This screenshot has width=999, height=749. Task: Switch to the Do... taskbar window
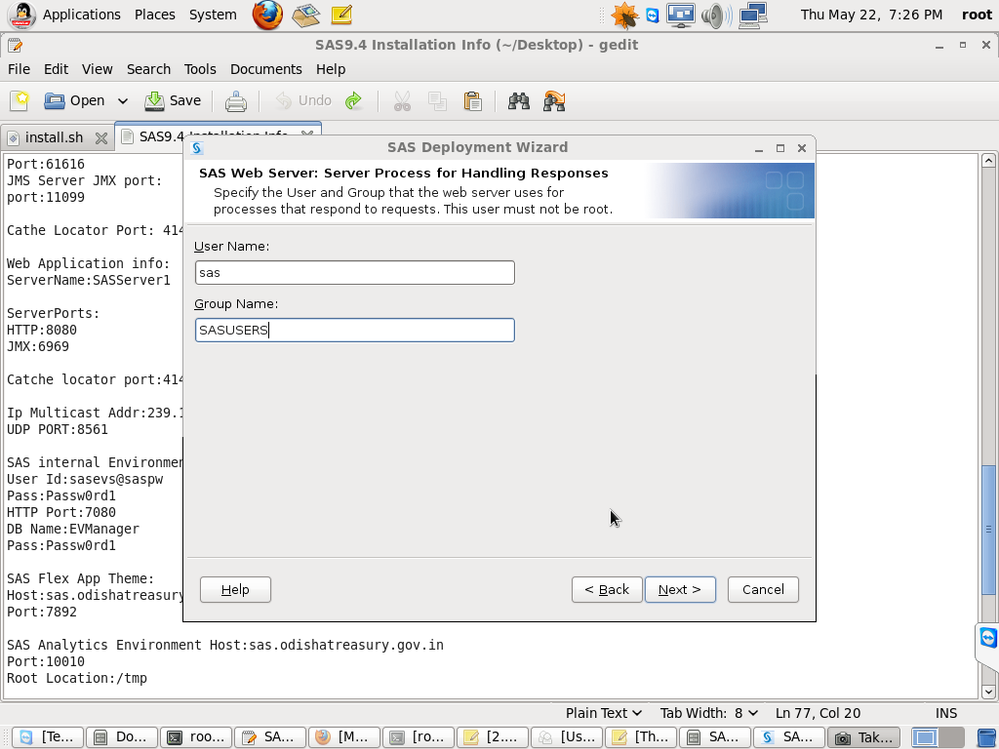(121, 737)
